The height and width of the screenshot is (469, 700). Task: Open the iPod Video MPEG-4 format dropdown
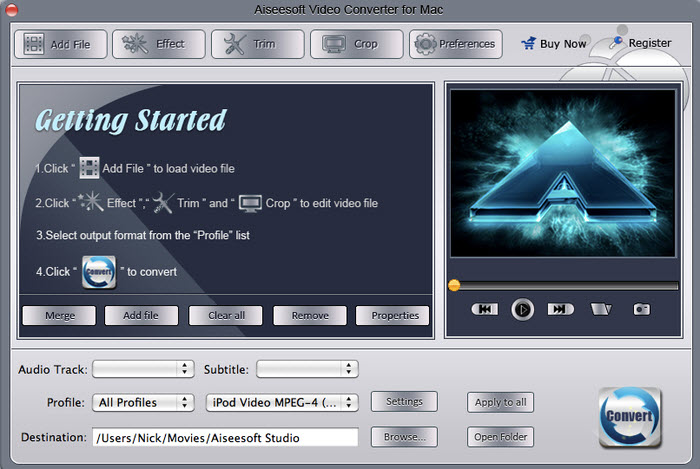tap(282, 403)
